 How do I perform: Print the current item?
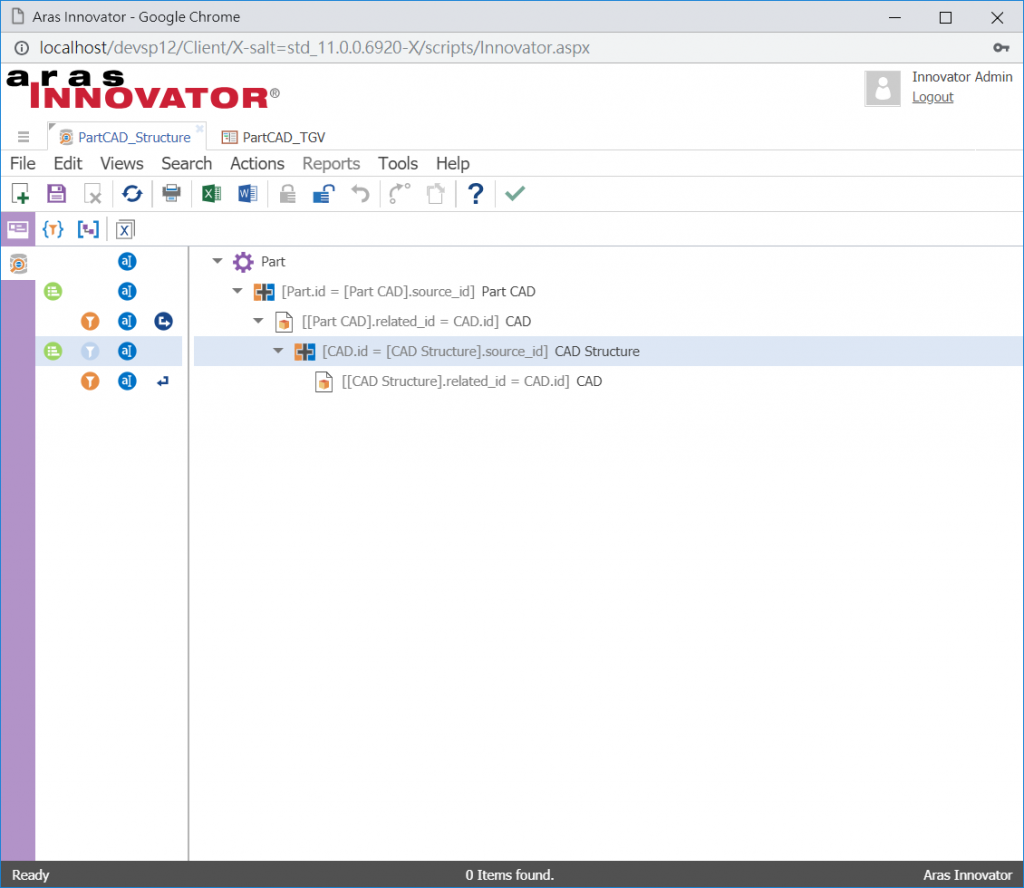click(x=172, y=193)
